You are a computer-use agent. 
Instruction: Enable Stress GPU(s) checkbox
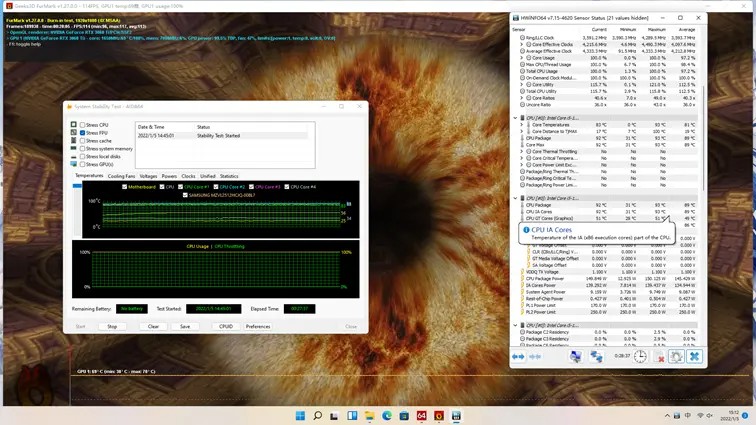[82, 165]
